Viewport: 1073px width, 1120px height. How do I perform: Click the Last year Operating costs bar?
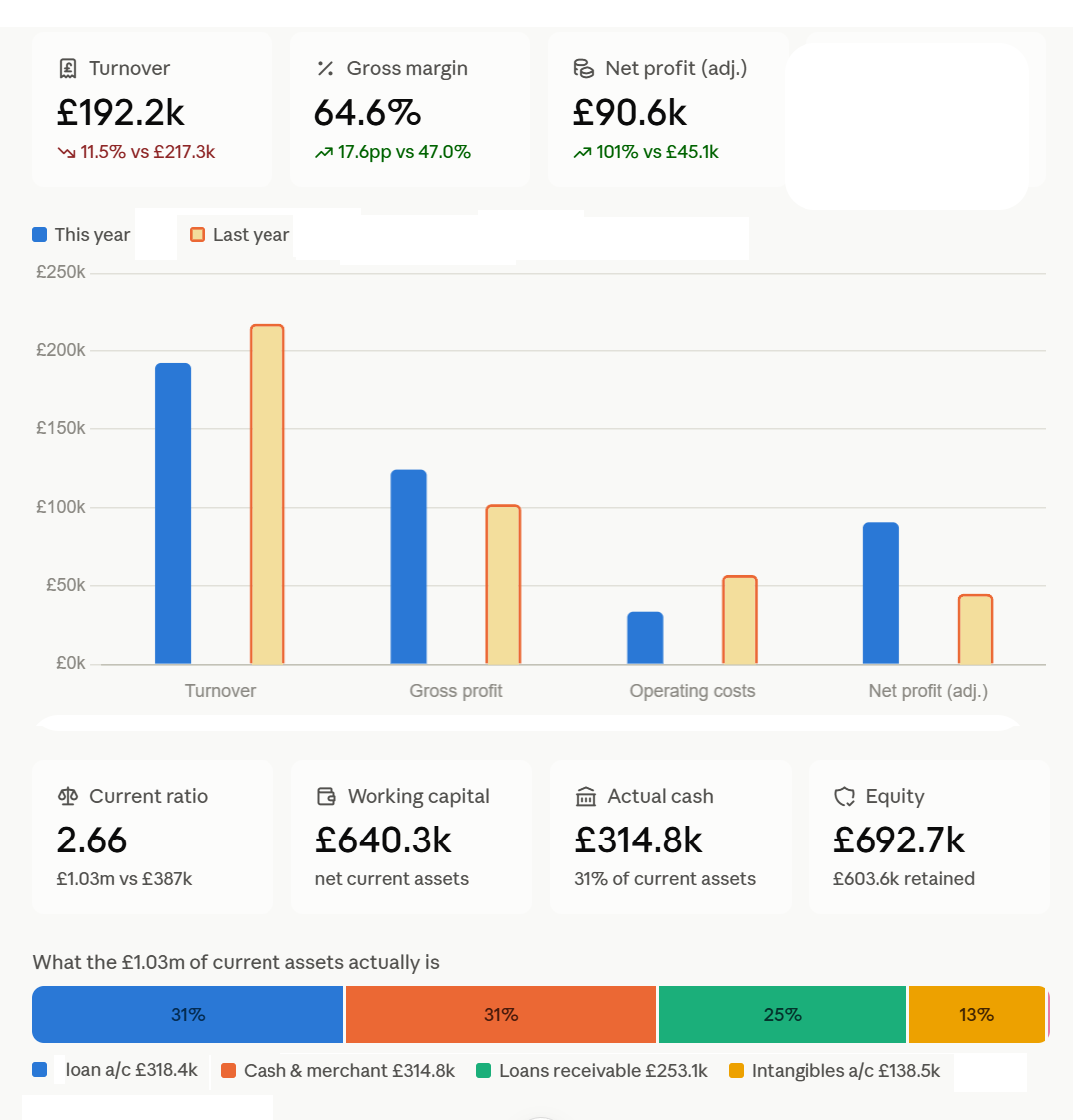point(740,619)
